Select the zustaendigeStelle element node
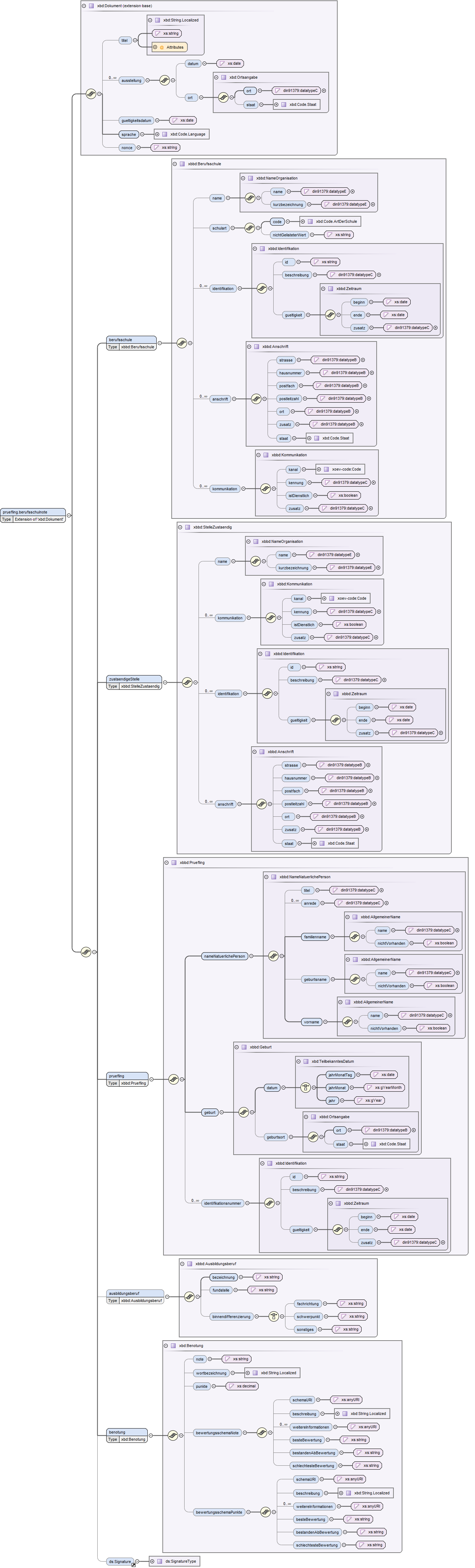The height and width of the screenshot is (1568, 475). (x=134, y=679)
